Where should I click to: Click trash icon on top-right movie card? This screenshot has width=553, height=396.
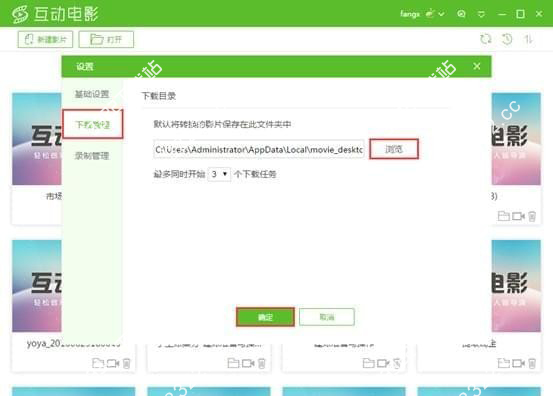click(532, 216)
